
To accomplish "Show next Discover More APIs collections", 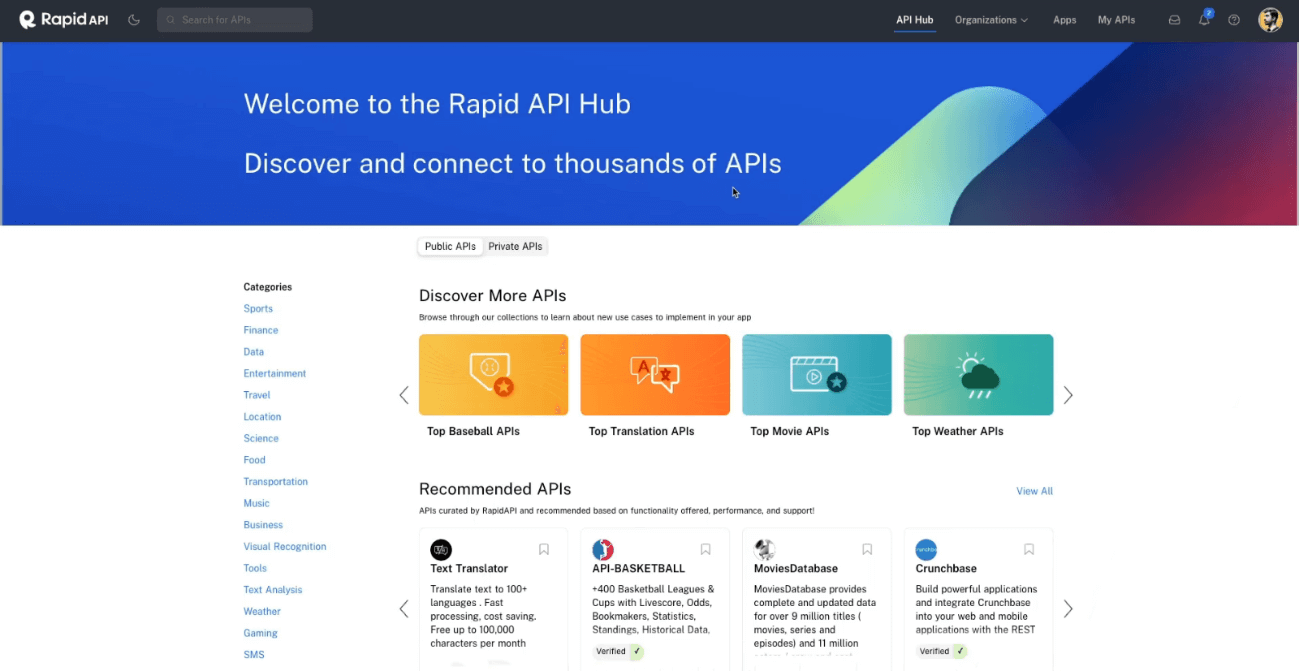I will coord(1068,395).
